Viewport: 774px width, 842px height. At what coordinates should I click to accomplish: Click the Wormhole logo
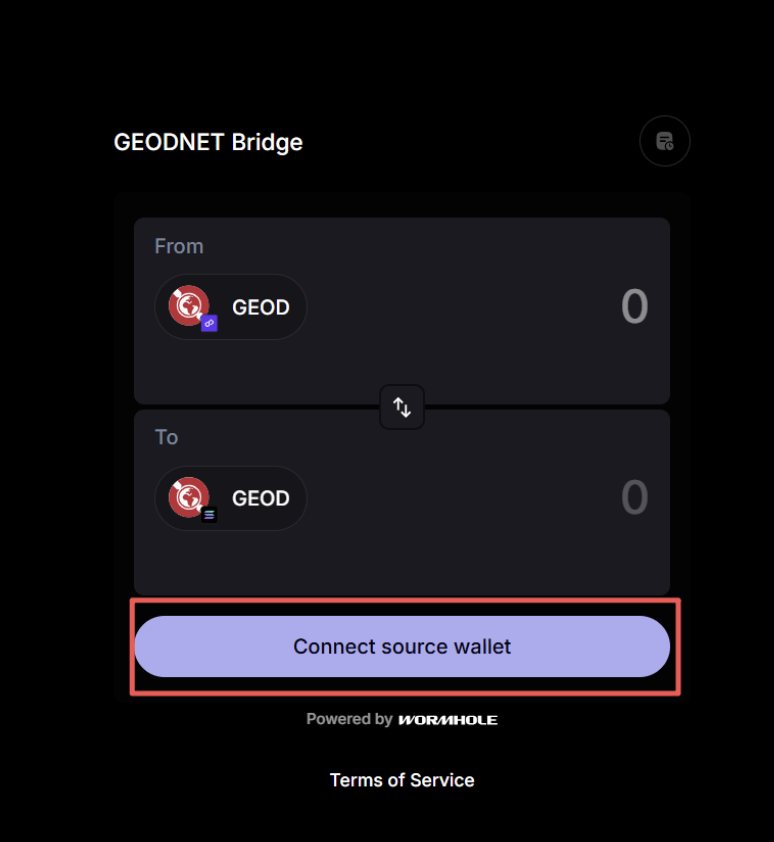(447, 720)
